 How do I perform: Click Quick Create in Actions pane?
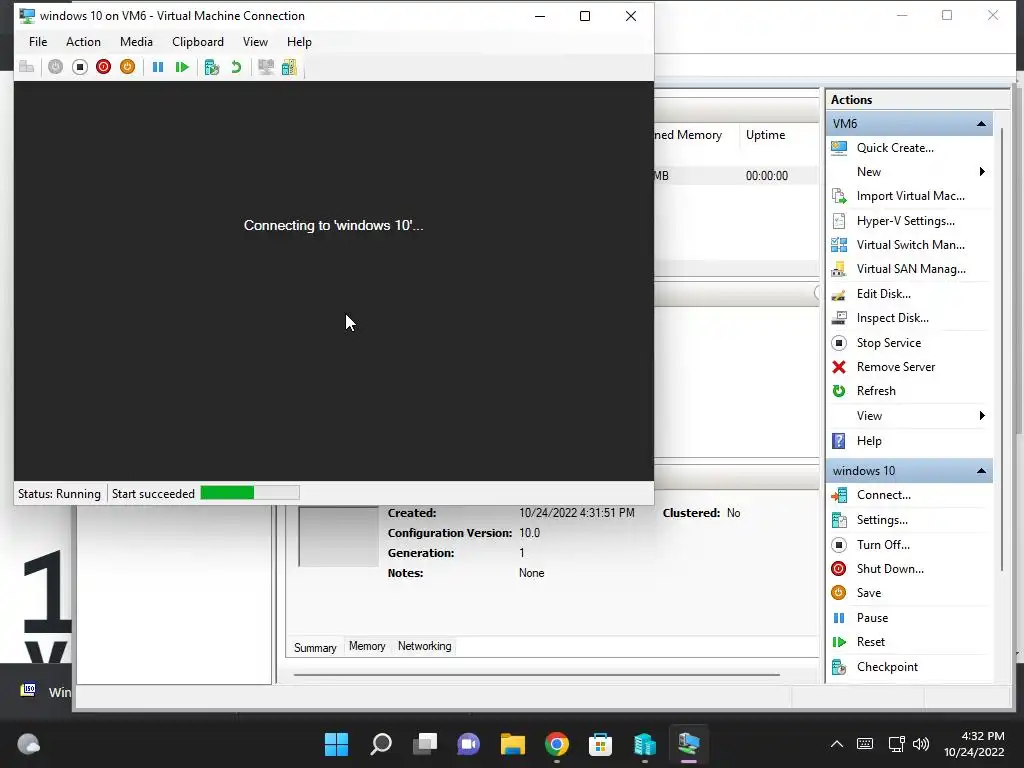(895, 148)
